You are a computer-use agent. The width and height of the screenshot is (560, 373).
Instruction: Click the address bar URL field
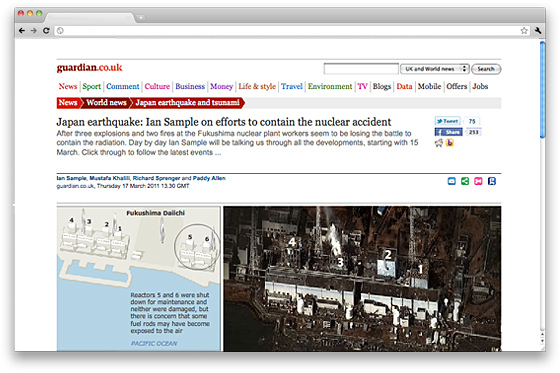click(292, 31)
